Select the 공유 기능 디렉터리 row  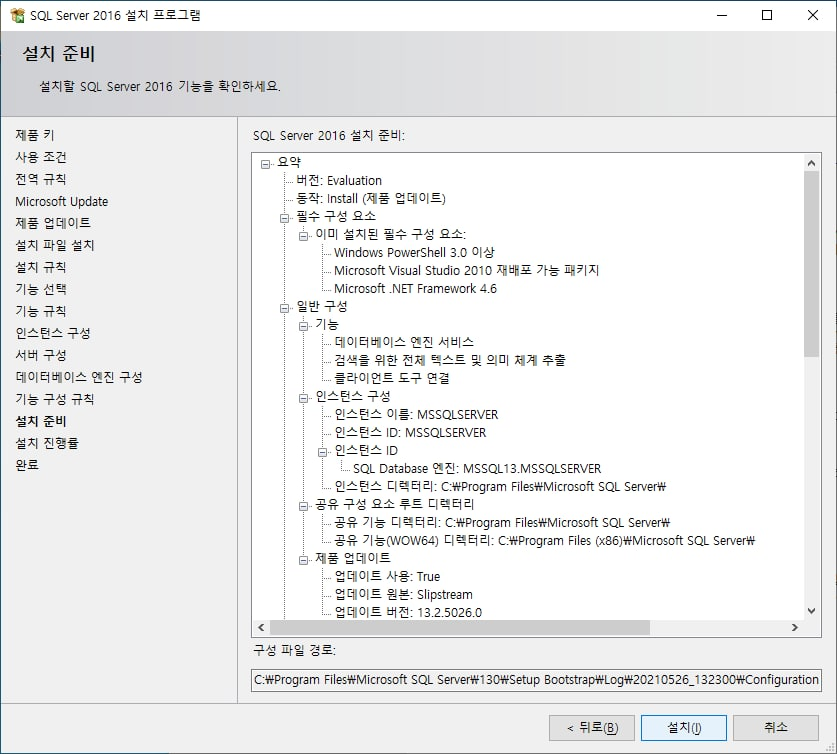[502, 522]
